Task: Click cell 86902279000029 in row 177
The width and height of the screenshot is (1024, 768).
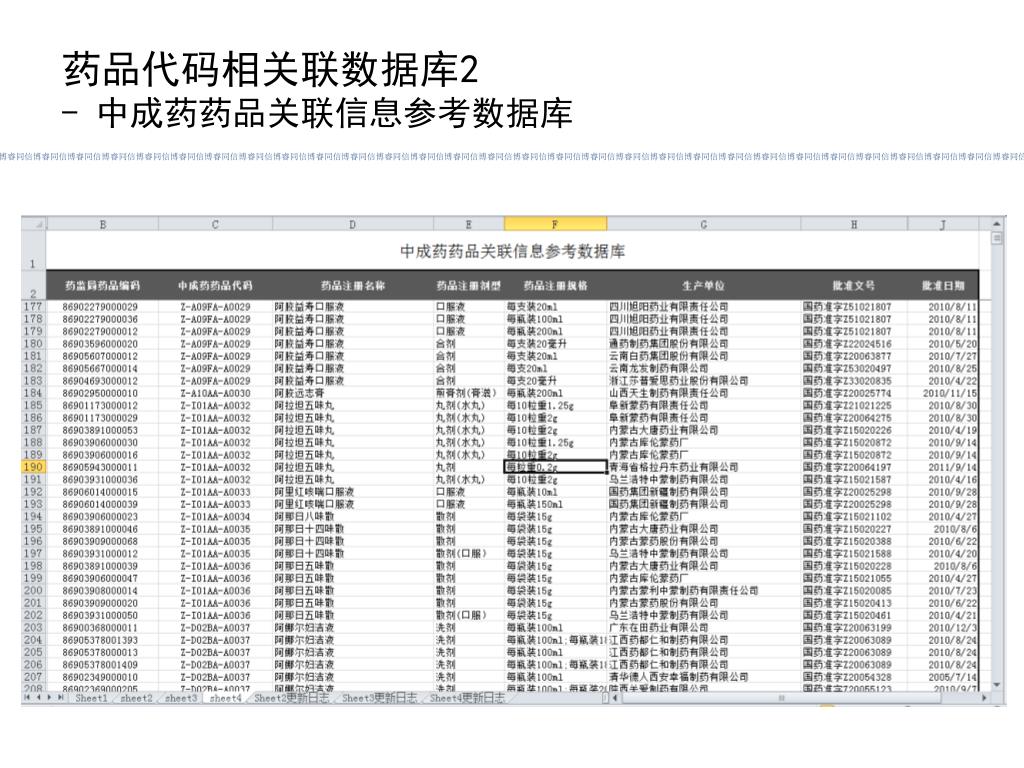Action: tap(101, 306)
